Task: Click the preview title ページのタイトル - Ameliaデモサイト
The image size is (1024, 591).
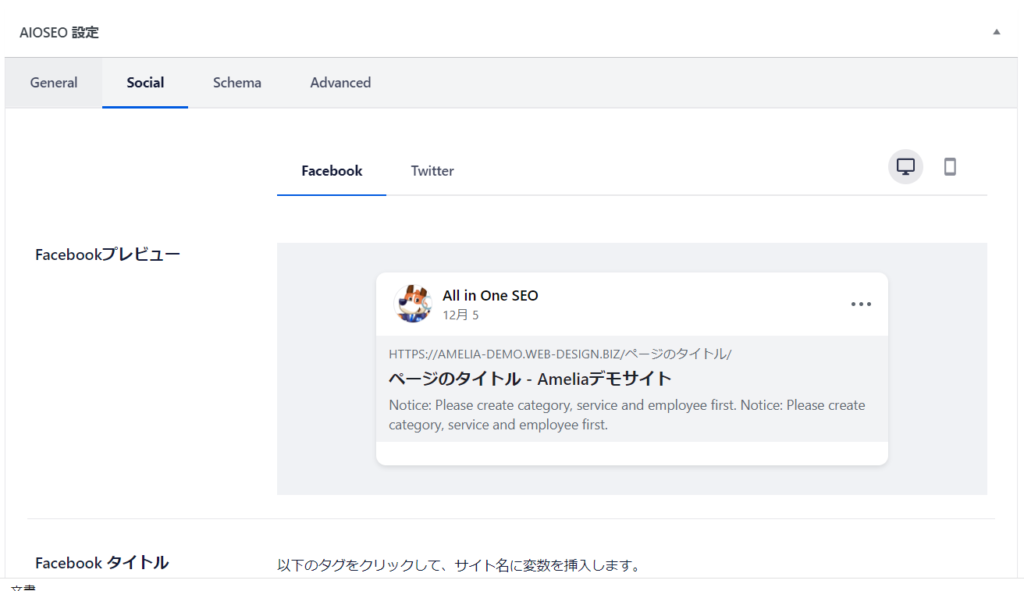Action: [530, 378]
